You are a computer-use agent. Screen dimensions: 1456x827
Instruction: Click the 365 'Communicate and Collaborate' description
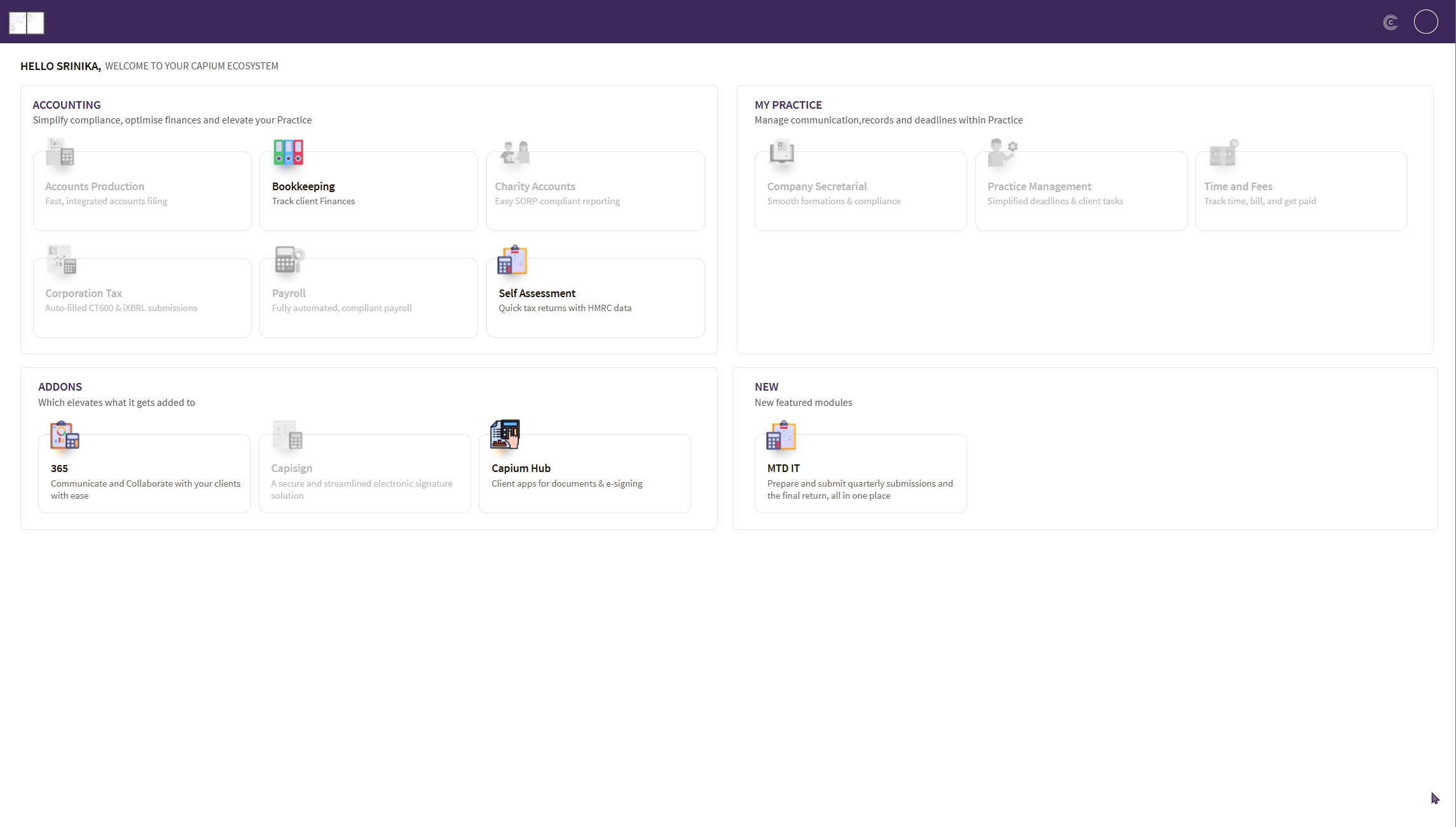click(146, 489)
